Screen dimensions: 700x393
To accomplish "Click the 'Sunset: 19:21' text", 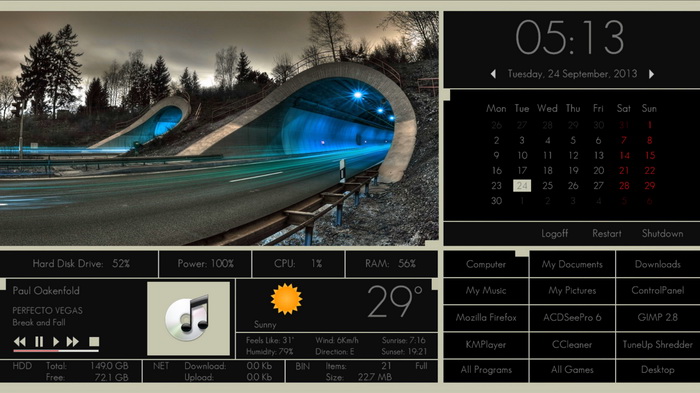I will click(404, 352).
